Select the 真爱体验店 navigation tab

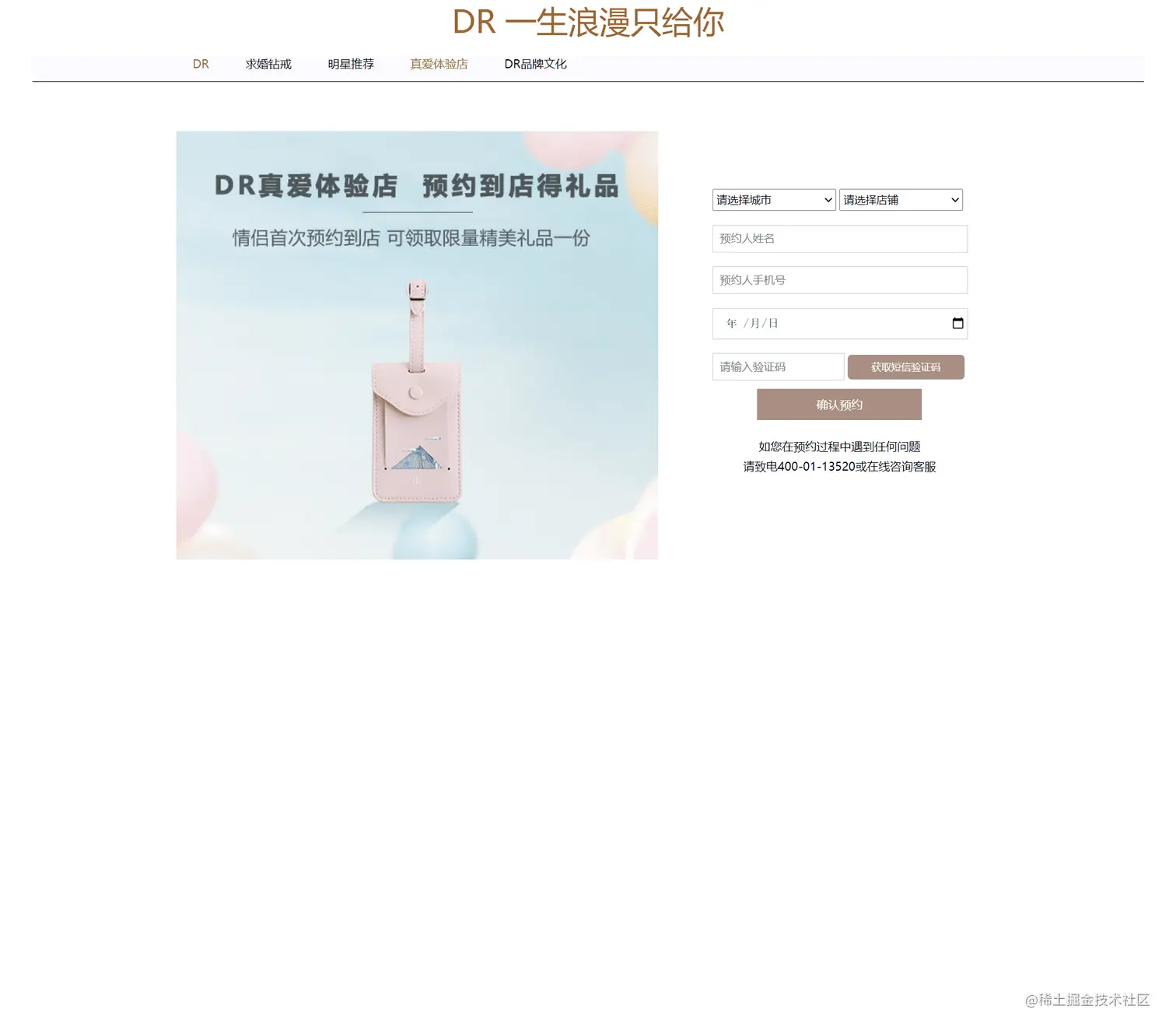[x=438, y=64]
